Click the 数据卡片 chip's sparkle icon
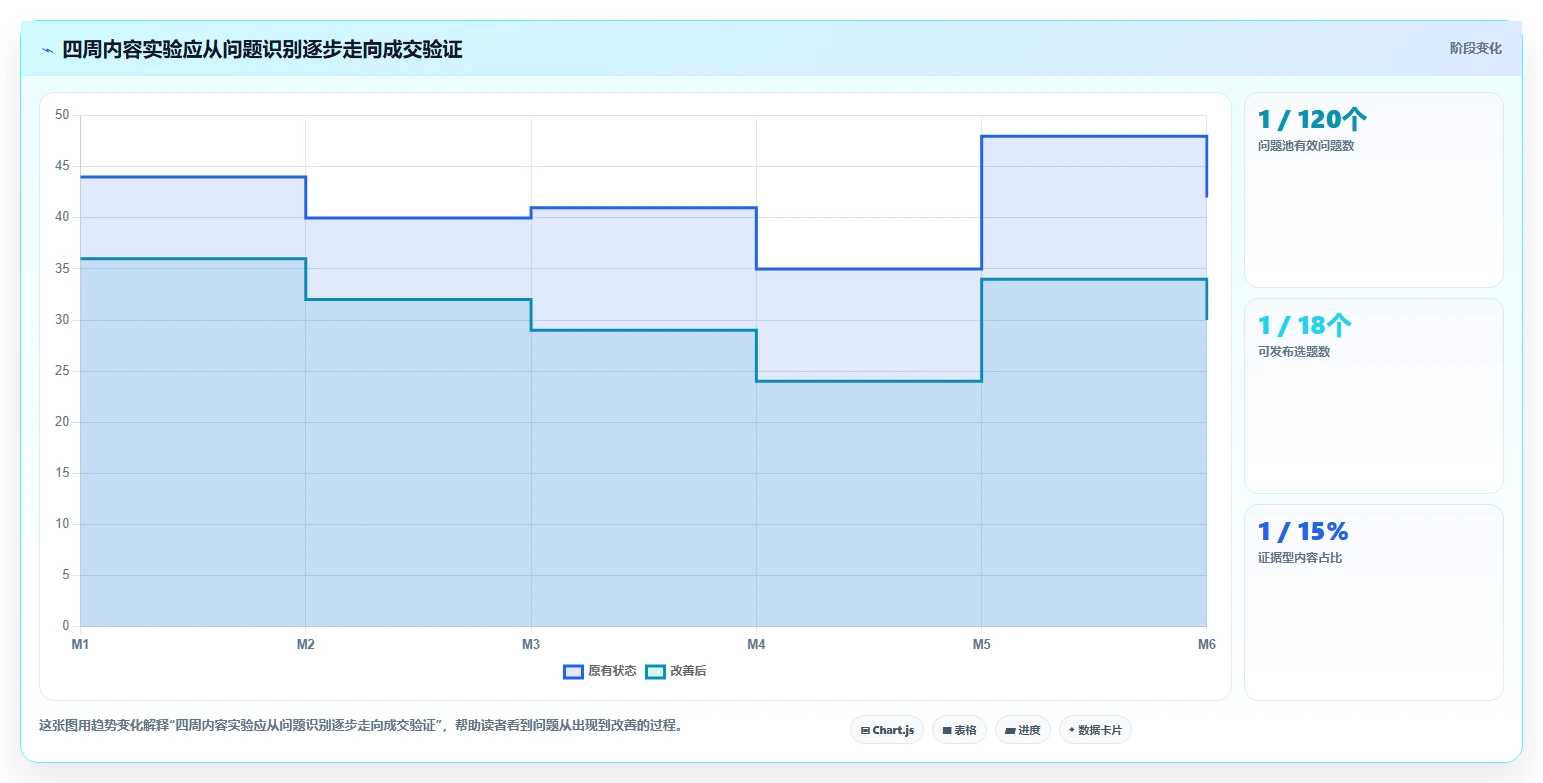Screen dimensions: 1543x783 tap(1072, 730)
